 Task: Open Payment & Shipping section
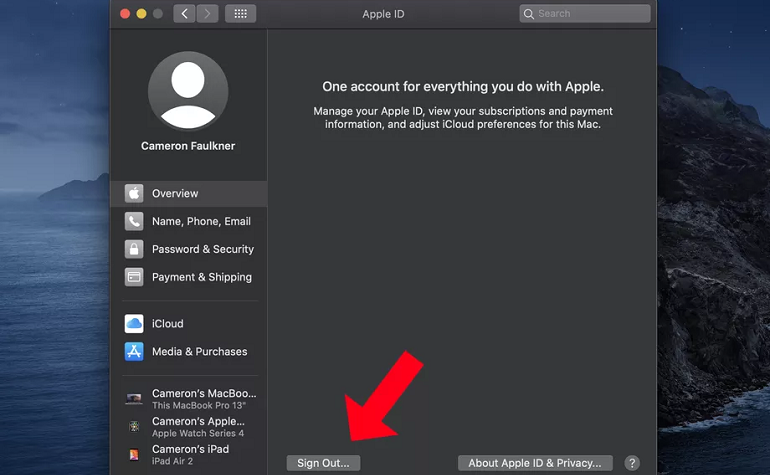pyautogui.click(x=189, y=277)
